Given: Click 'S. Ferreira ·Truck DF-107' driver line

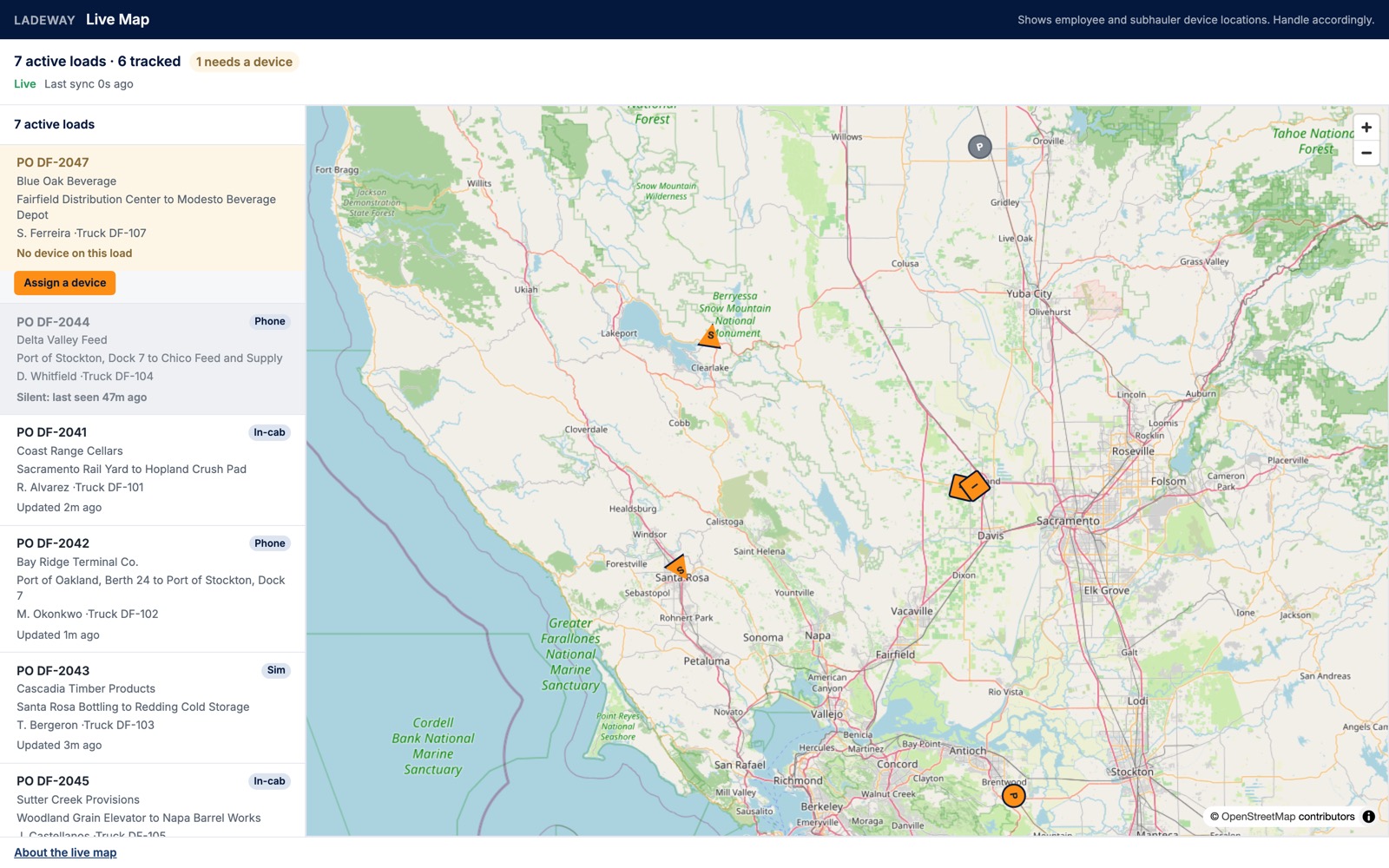Looking at the screenshot, I should [82, 233].
